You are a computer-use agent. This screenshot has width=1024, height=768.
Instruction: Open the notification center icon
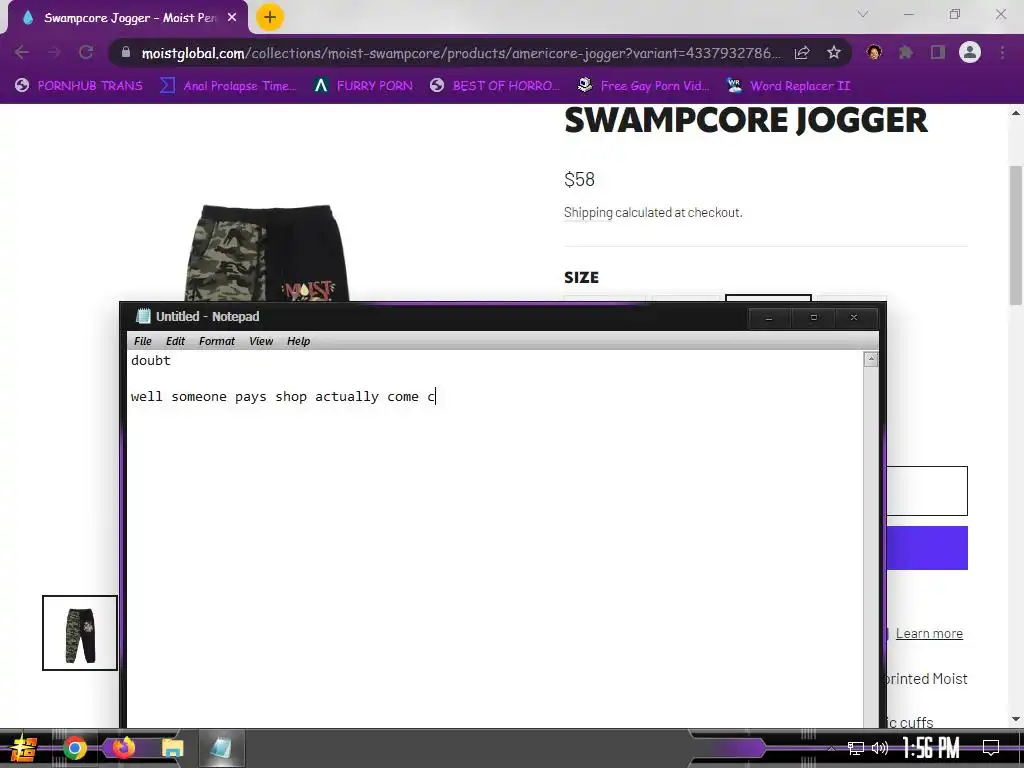pyautogui.click(x=991, y=748)
